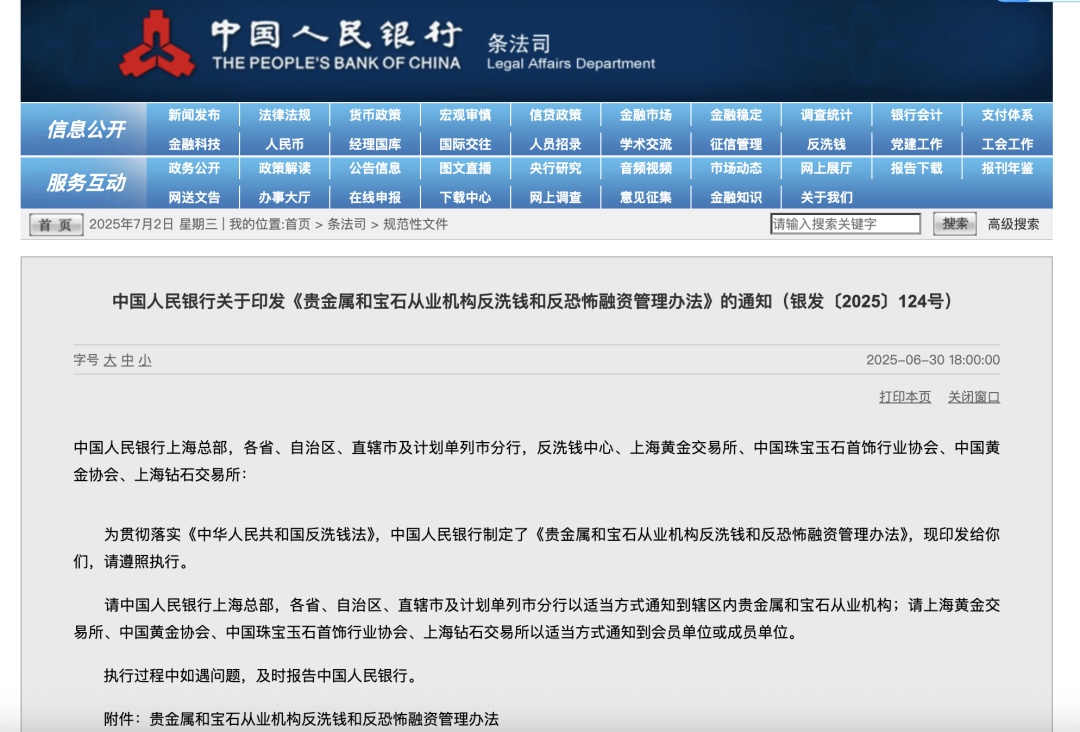1080x732 pixels.
Task: Go to 下载中心
Action: 465,198
